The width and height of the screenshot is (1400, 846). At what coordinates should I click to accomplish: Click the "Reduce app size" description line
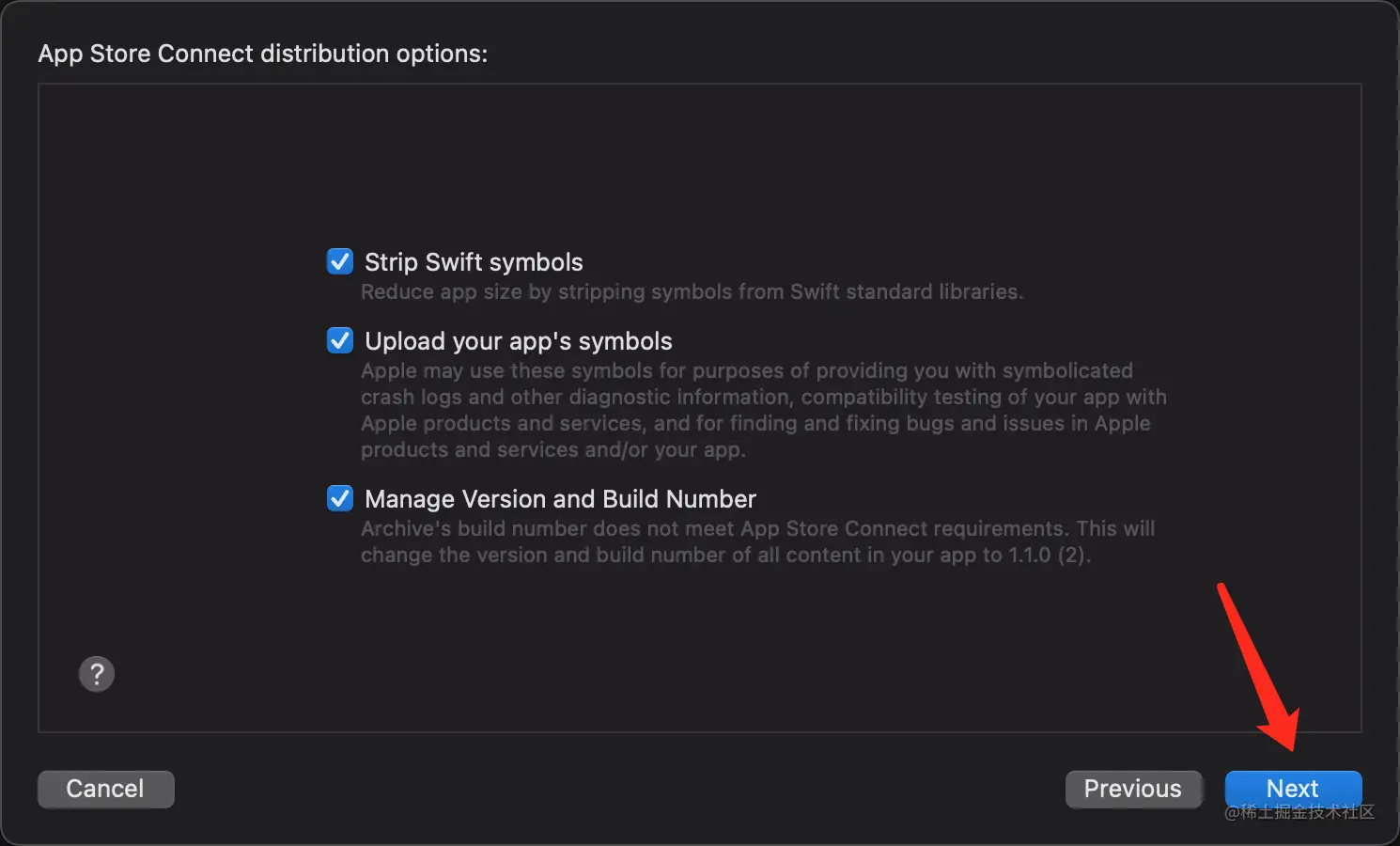(x=692, y=292)
